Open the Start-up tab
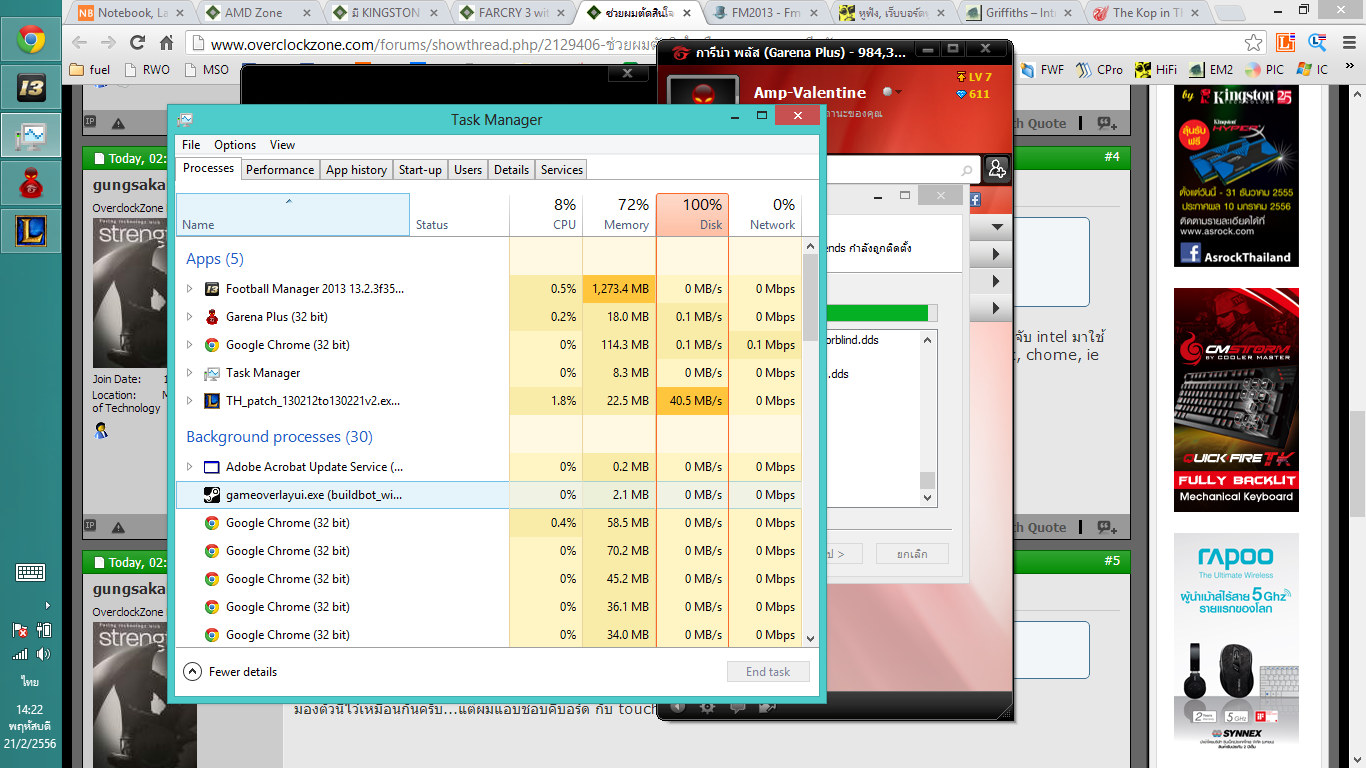1366x768 pixels. pyautogui.click(x=420, y=170)
